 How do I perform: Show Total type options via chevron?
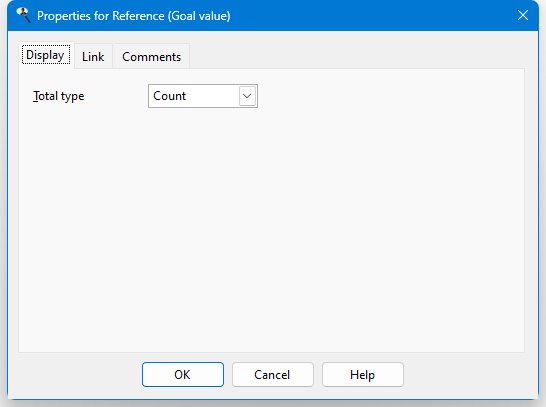coord(247,96)
